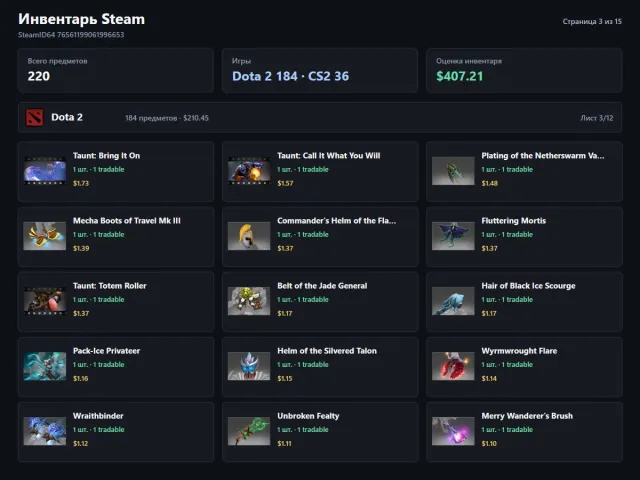640x480 pixels.
Task: Click the Commander's Helm of the Fla... title
Action: [x=336, y=221]
